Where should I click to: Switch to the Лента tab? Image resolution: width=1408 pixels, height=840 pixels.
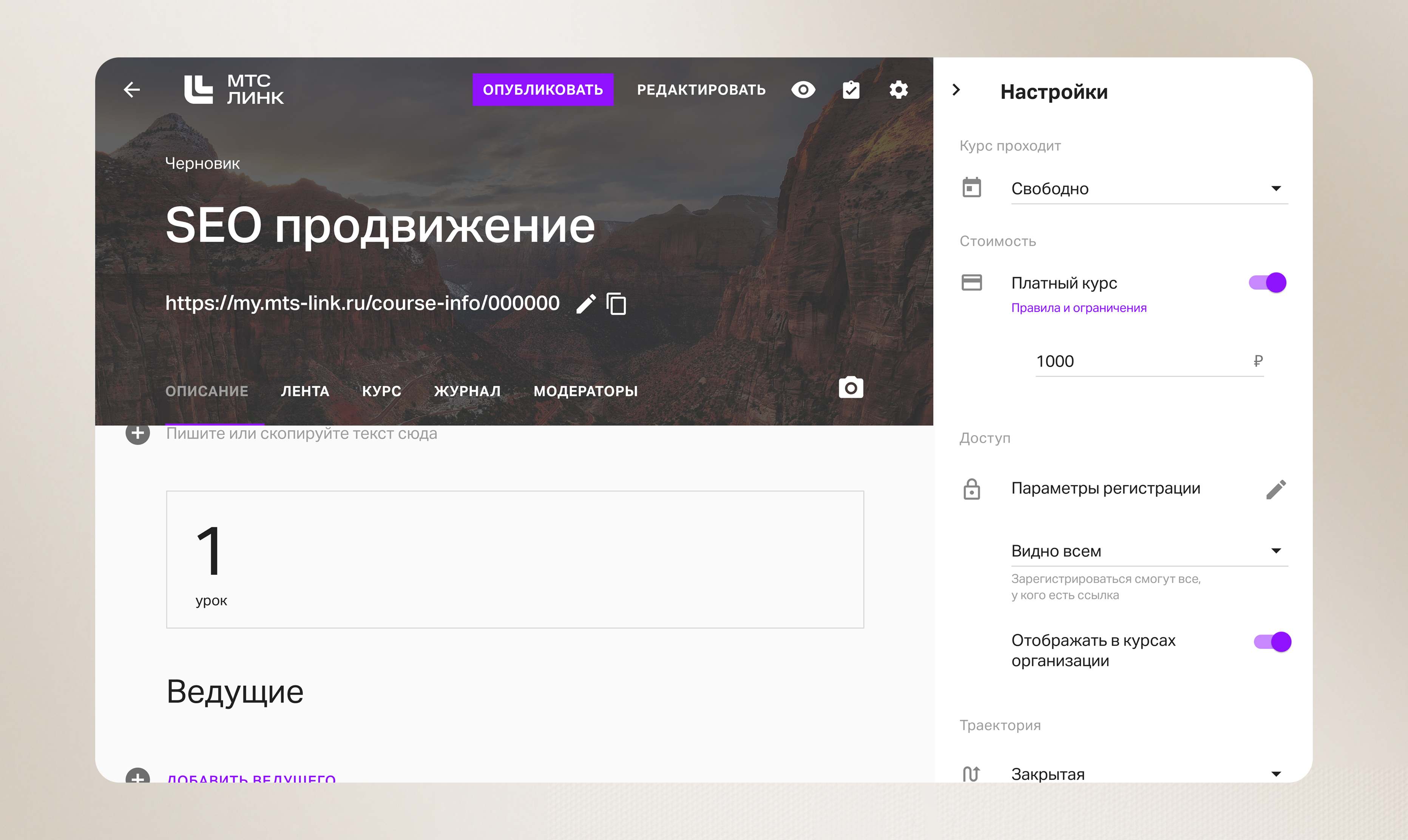305,391
